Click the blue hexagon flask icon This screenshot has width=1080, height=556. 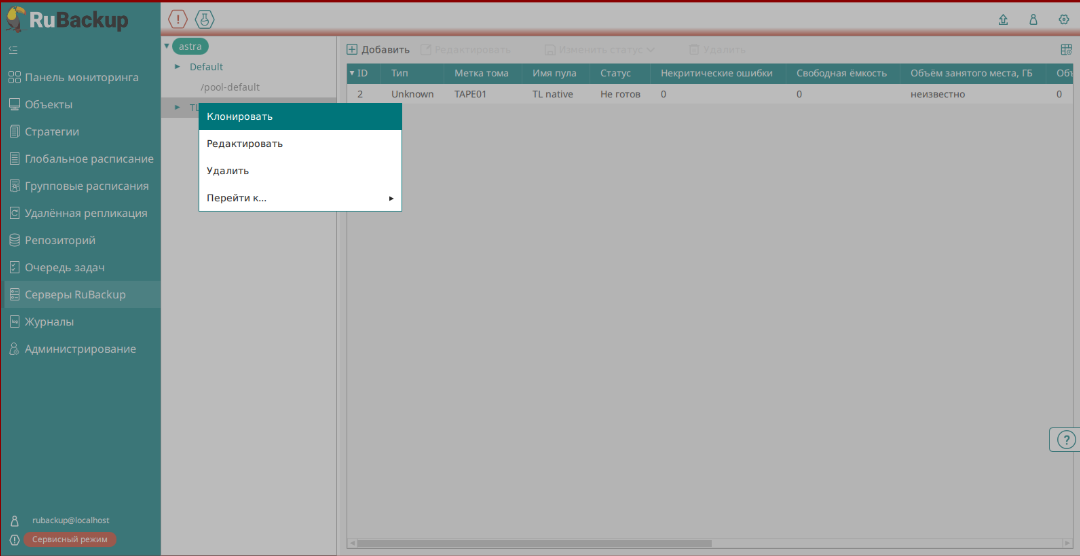coord(204,19)
